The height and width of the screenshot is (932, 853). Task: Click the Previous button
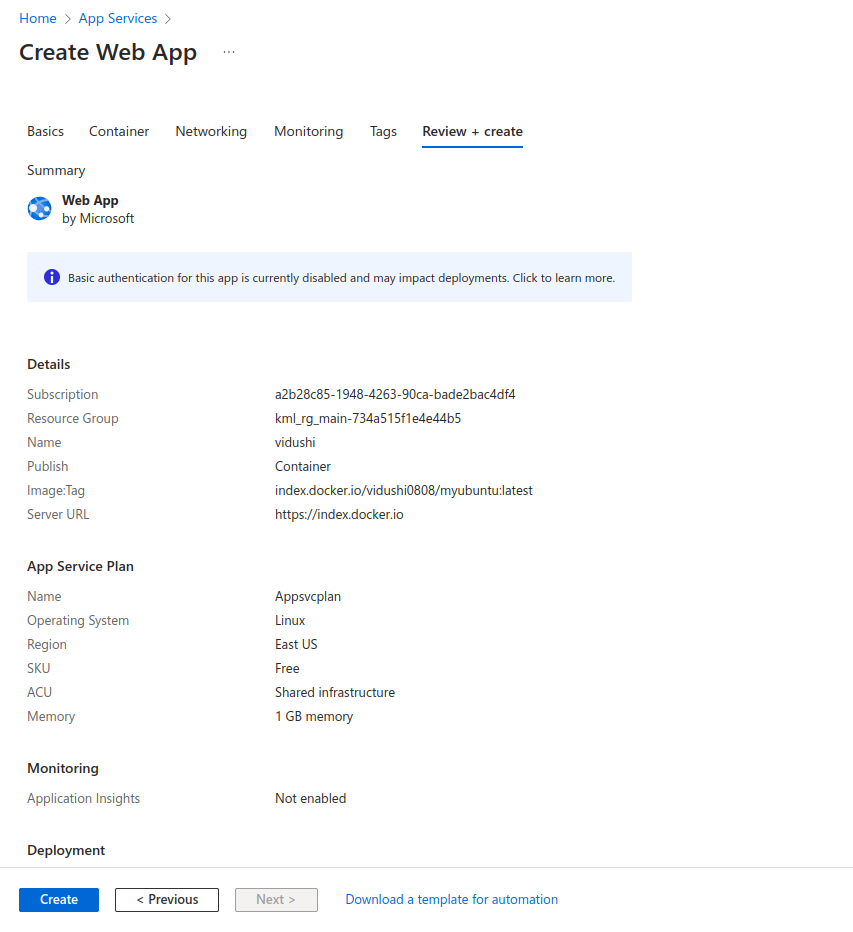[167, 899]
